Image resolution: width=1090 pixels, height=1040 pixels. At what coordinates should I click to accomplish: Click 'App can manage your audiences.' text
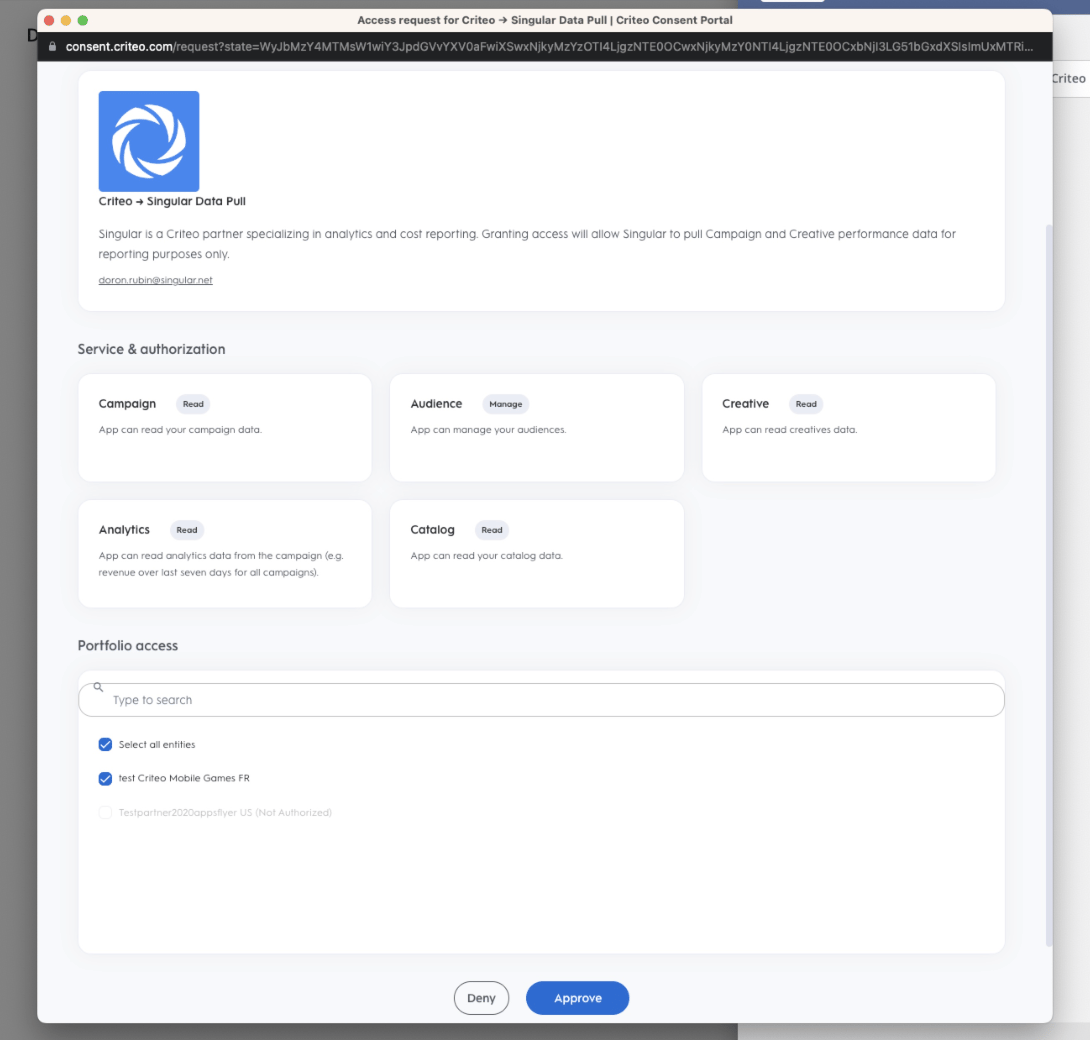point(488,430)
